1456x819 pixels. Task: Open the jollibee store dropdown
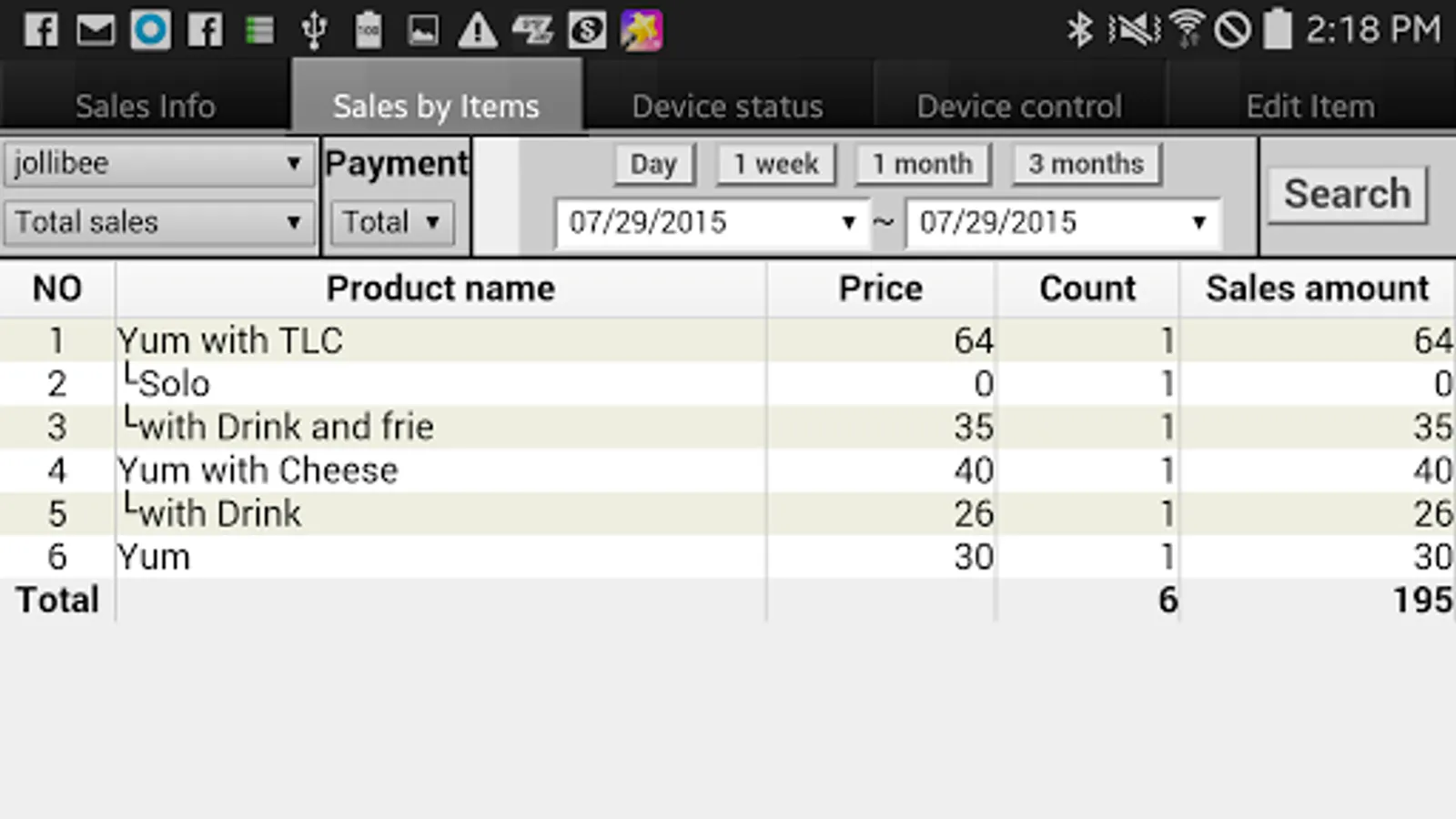159,163
